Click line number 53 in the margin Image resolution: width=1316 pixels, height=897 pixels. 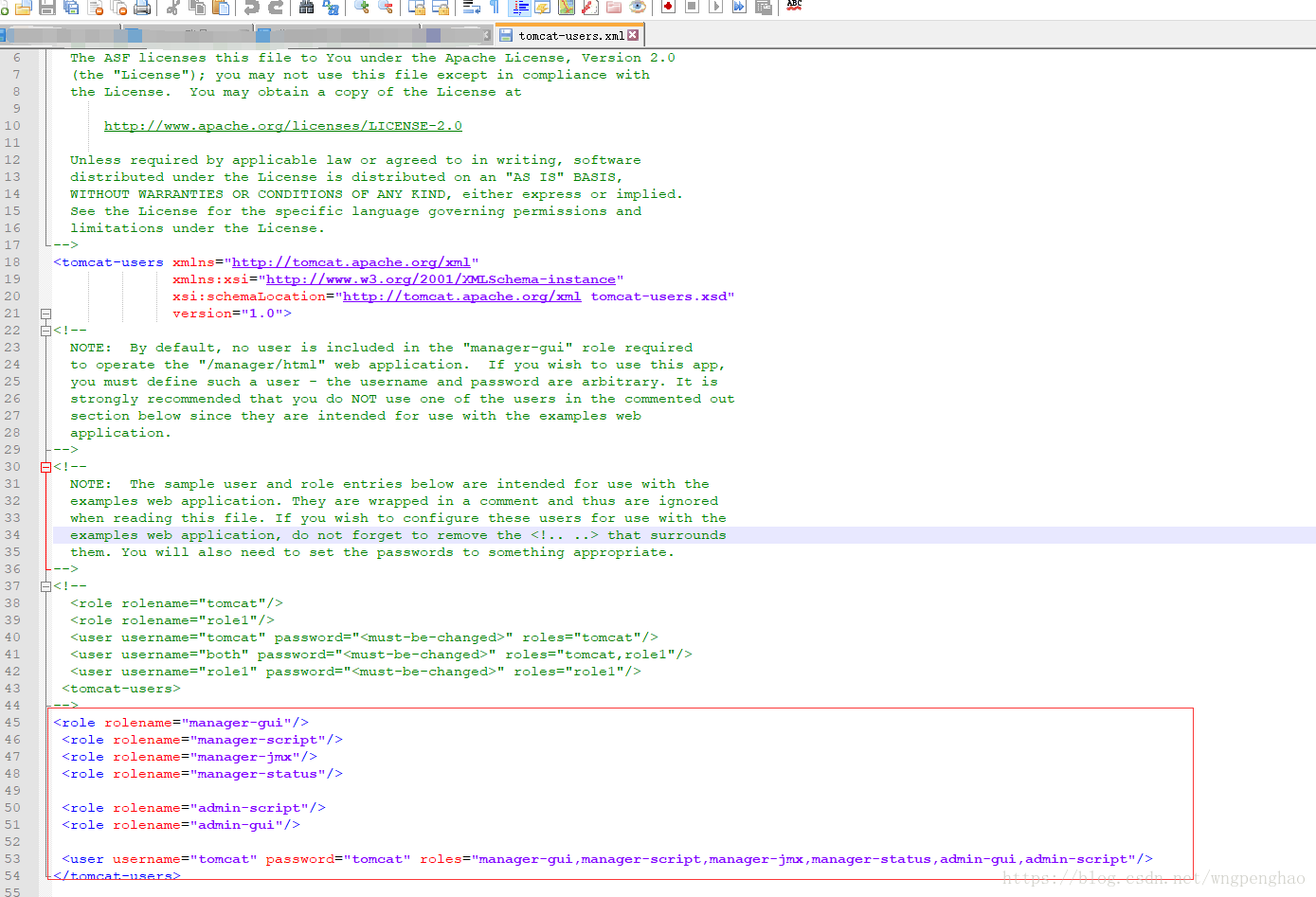12,859
